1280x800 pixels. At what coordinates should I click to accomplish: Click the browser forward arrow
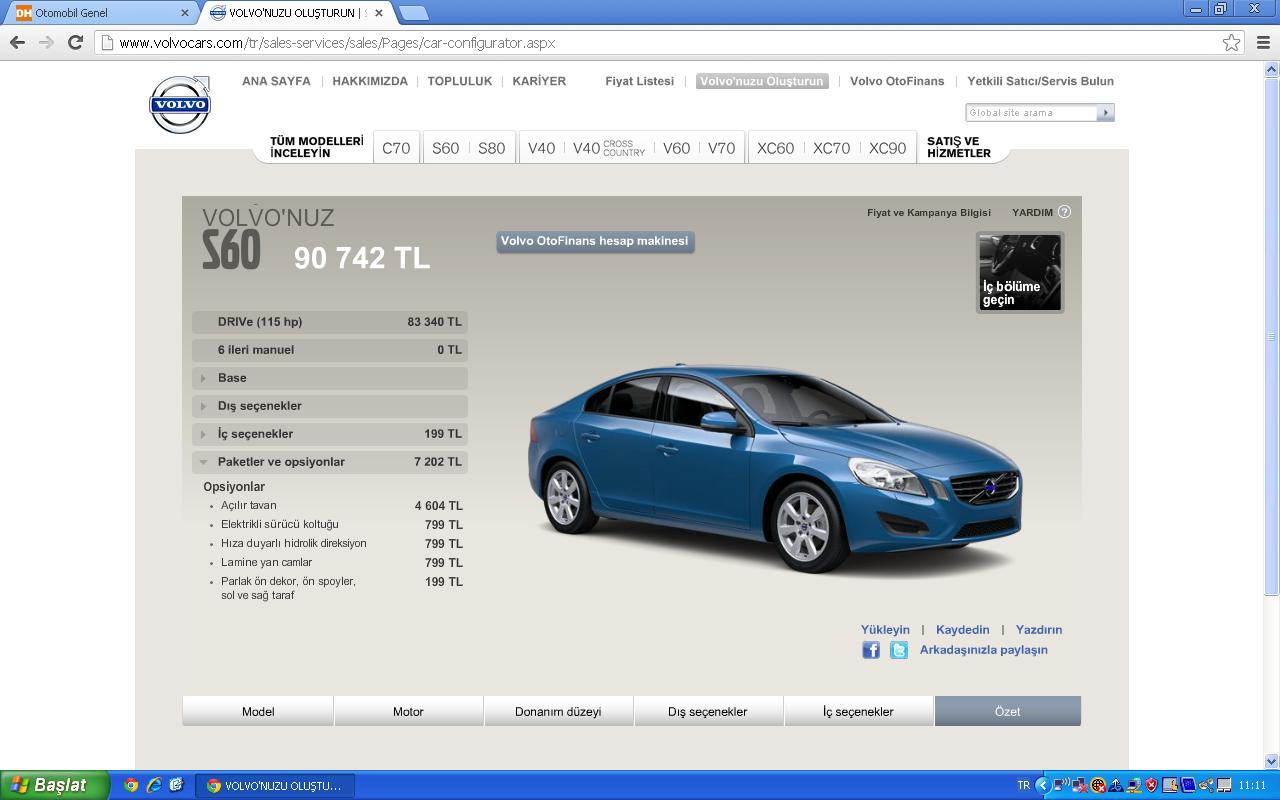pyautogui.click(x=46, y=42)
